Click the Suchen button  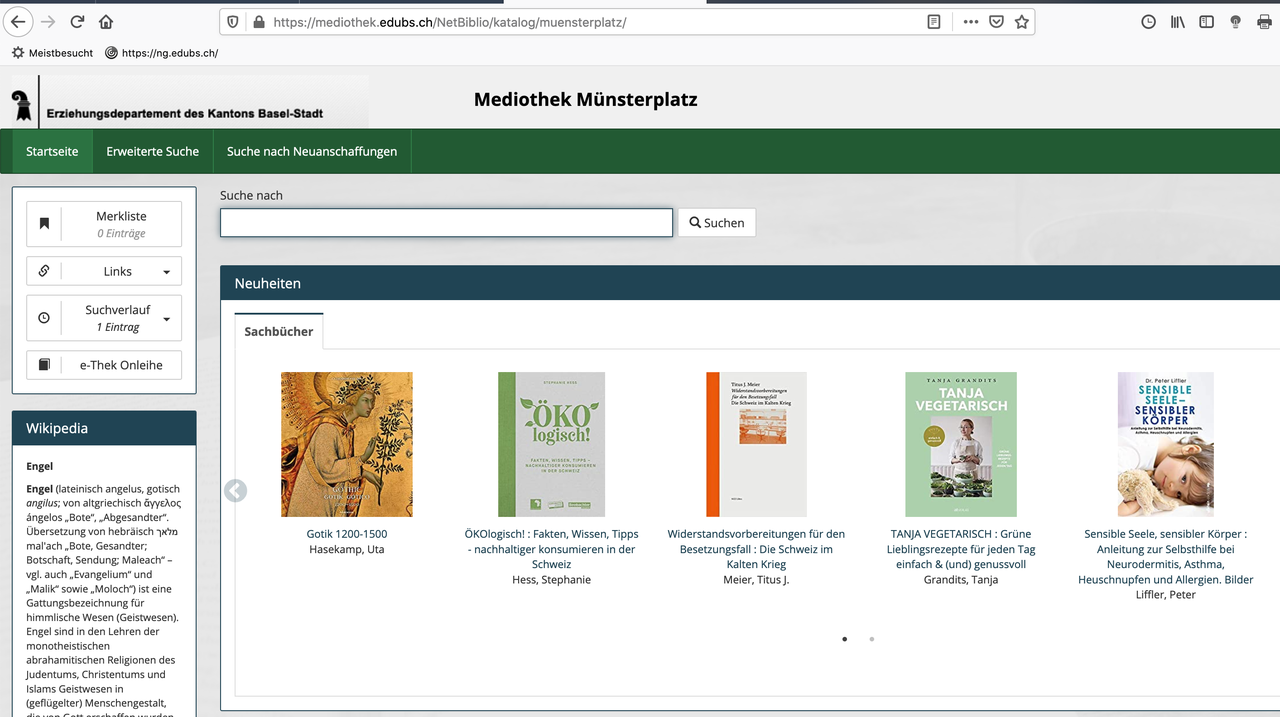[717, 222]
